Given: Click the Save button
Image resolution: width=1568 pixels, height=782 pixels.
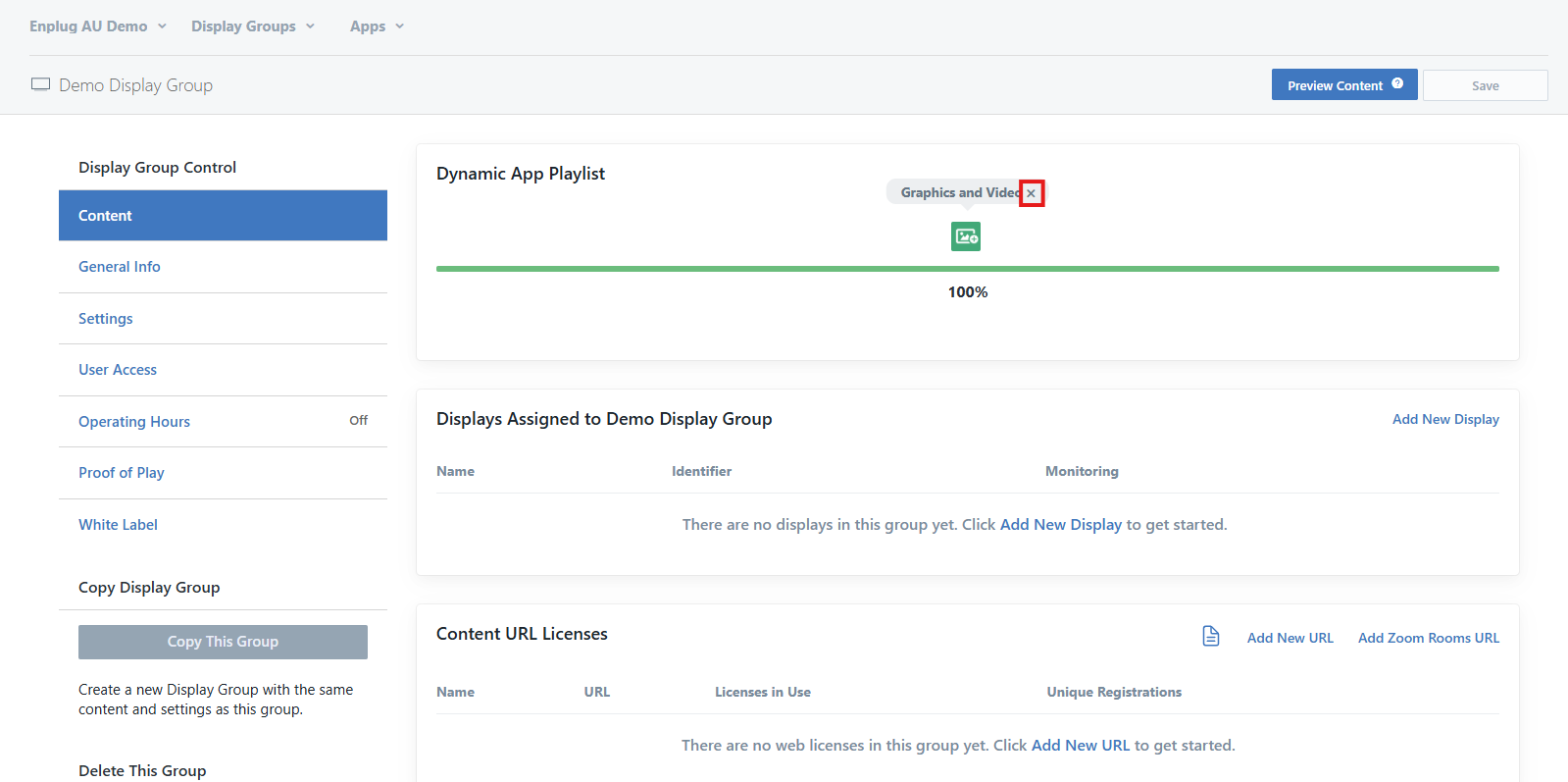Looking at the screenshot, I should coord(1485,85).
